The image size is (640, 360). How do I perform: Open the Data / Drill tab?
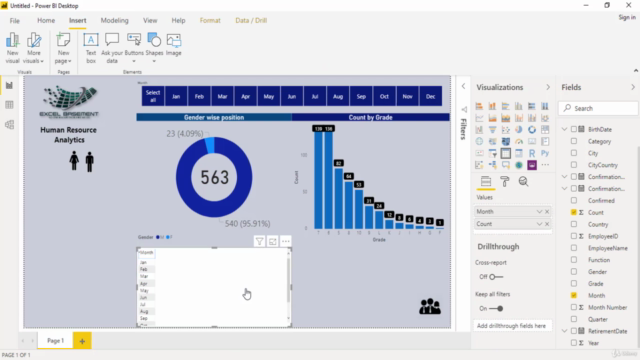pos(251,20)
